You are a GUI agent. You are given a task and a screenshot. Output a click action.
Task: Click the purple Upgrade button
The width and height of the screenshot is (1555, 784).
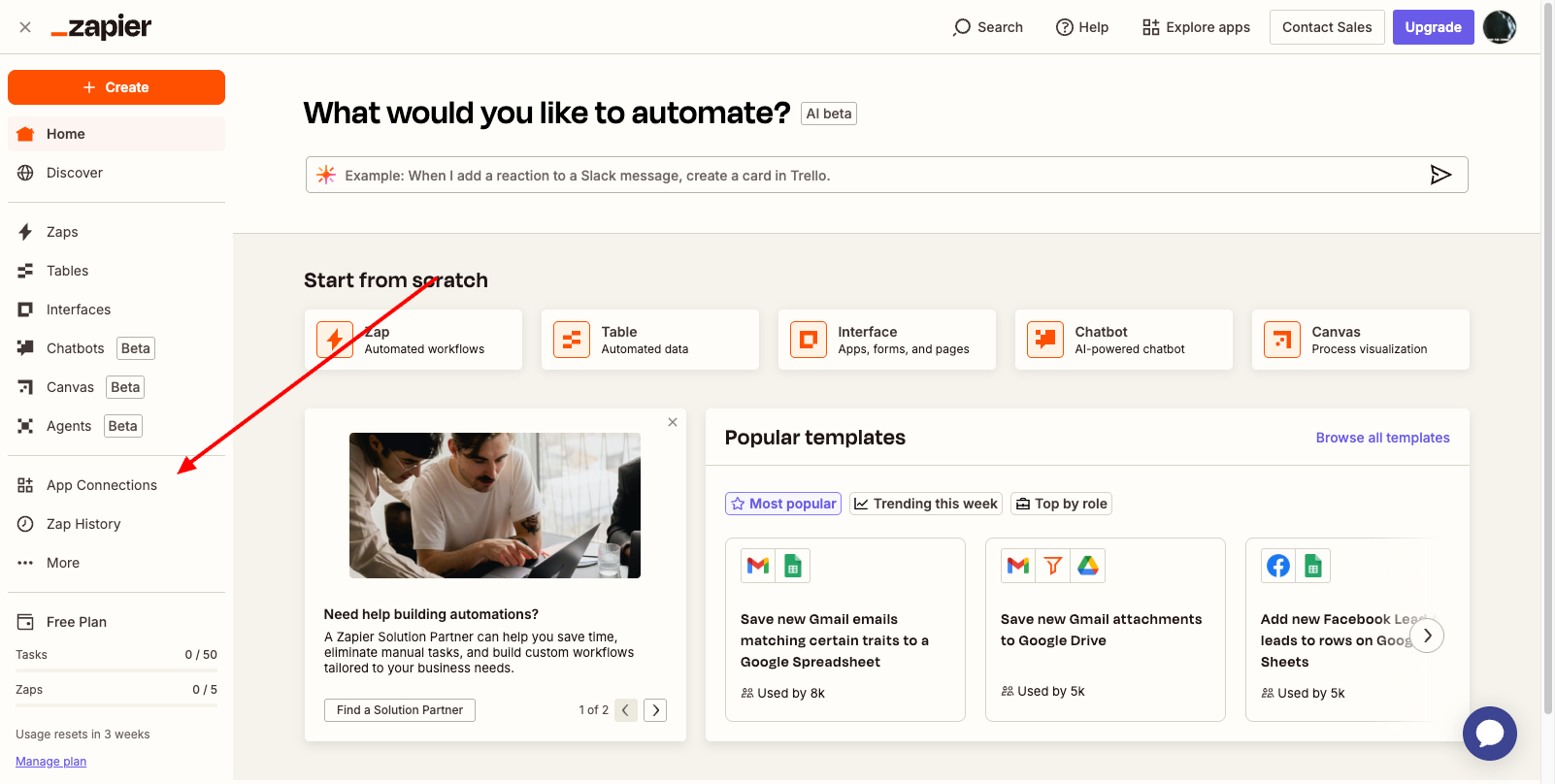1433,27
